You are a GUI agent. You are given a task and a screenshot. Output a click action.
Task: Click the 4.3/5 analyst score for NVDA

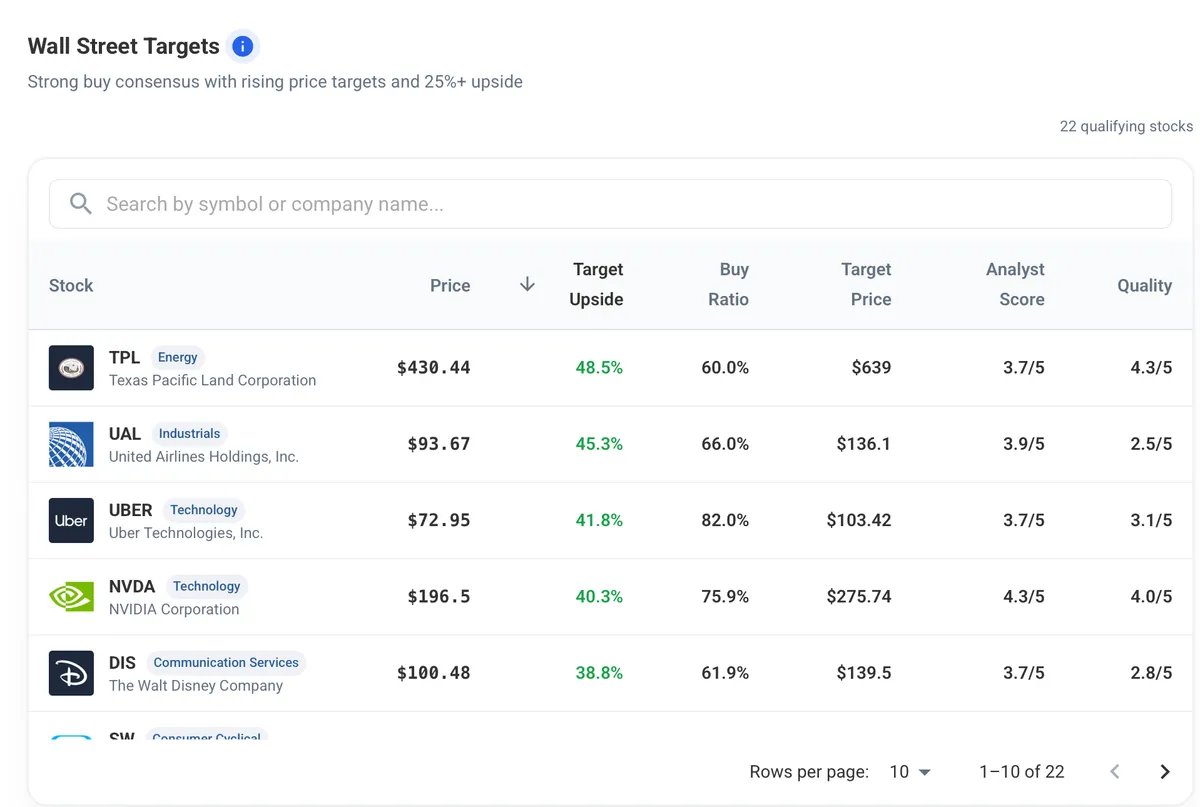[1024, 597]
